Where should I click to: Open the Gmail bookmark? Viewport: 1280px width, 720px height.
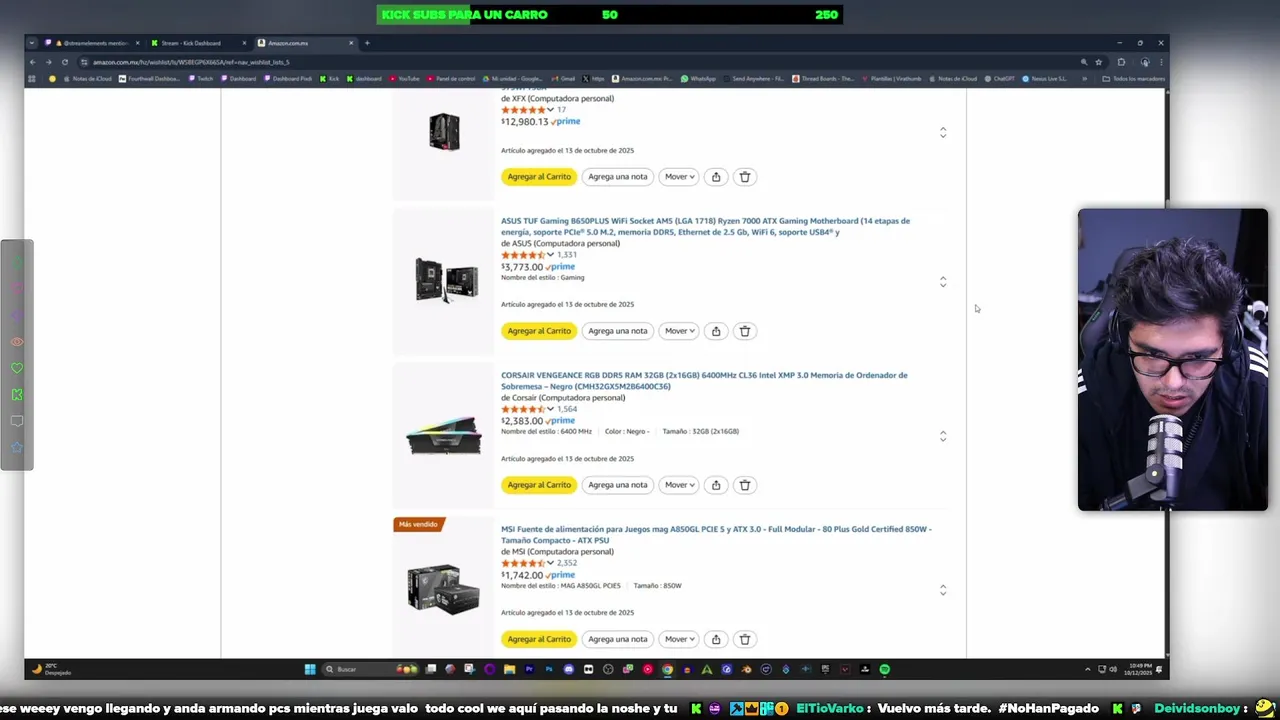coord(563,79)
